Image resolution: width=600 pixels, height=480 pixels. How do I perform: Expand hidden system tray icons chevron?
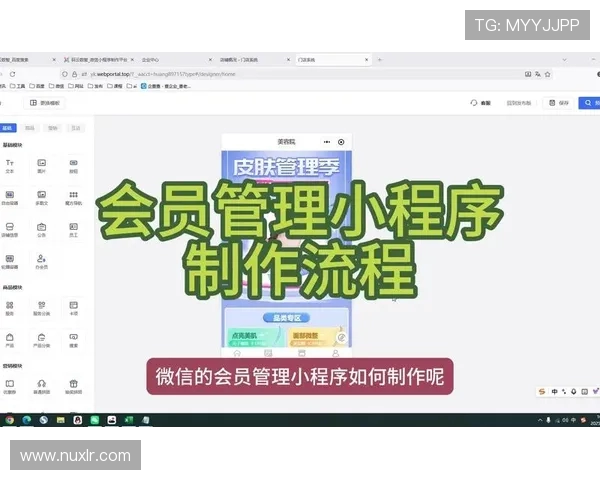[540, 420]
